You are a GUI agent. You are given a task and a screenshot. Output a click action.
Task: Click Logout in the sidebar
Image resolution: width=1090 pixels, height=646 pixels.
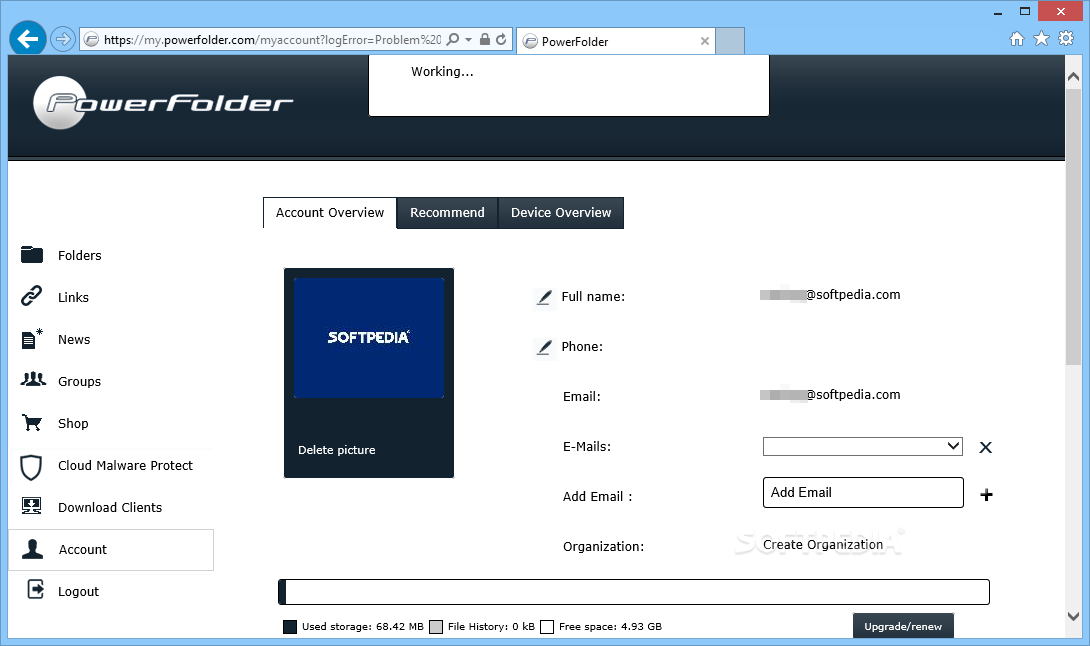[78, 592]
